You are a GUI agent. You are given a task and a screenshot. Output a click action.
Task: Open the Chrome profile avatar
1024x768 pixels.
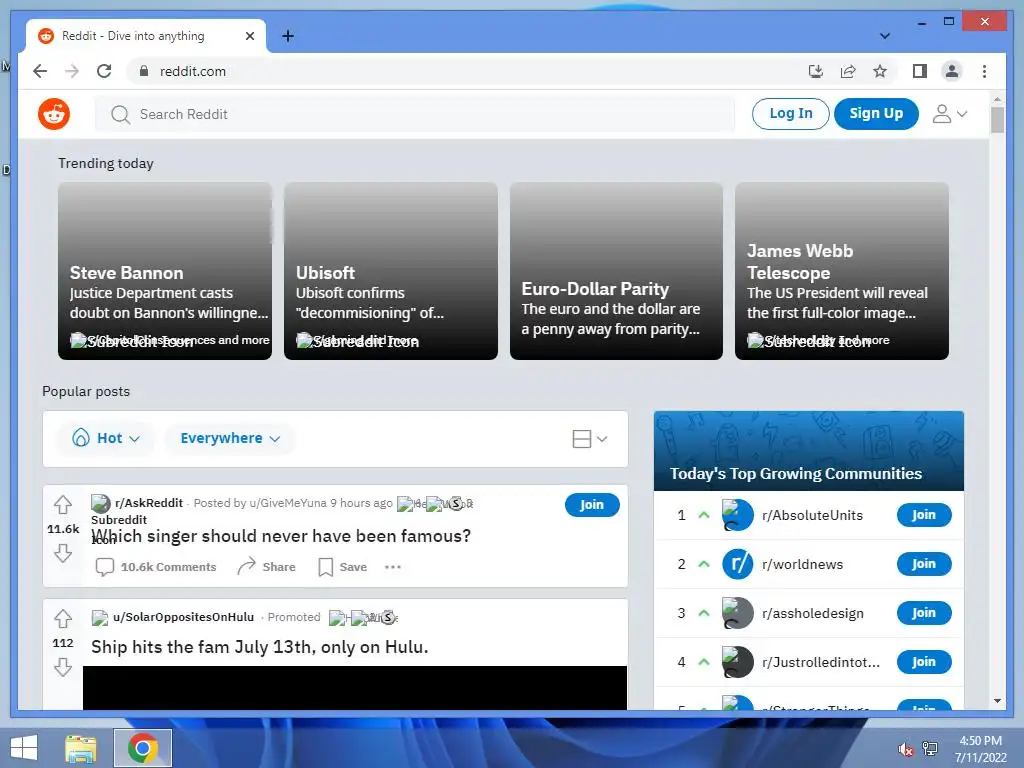(952, 71)
